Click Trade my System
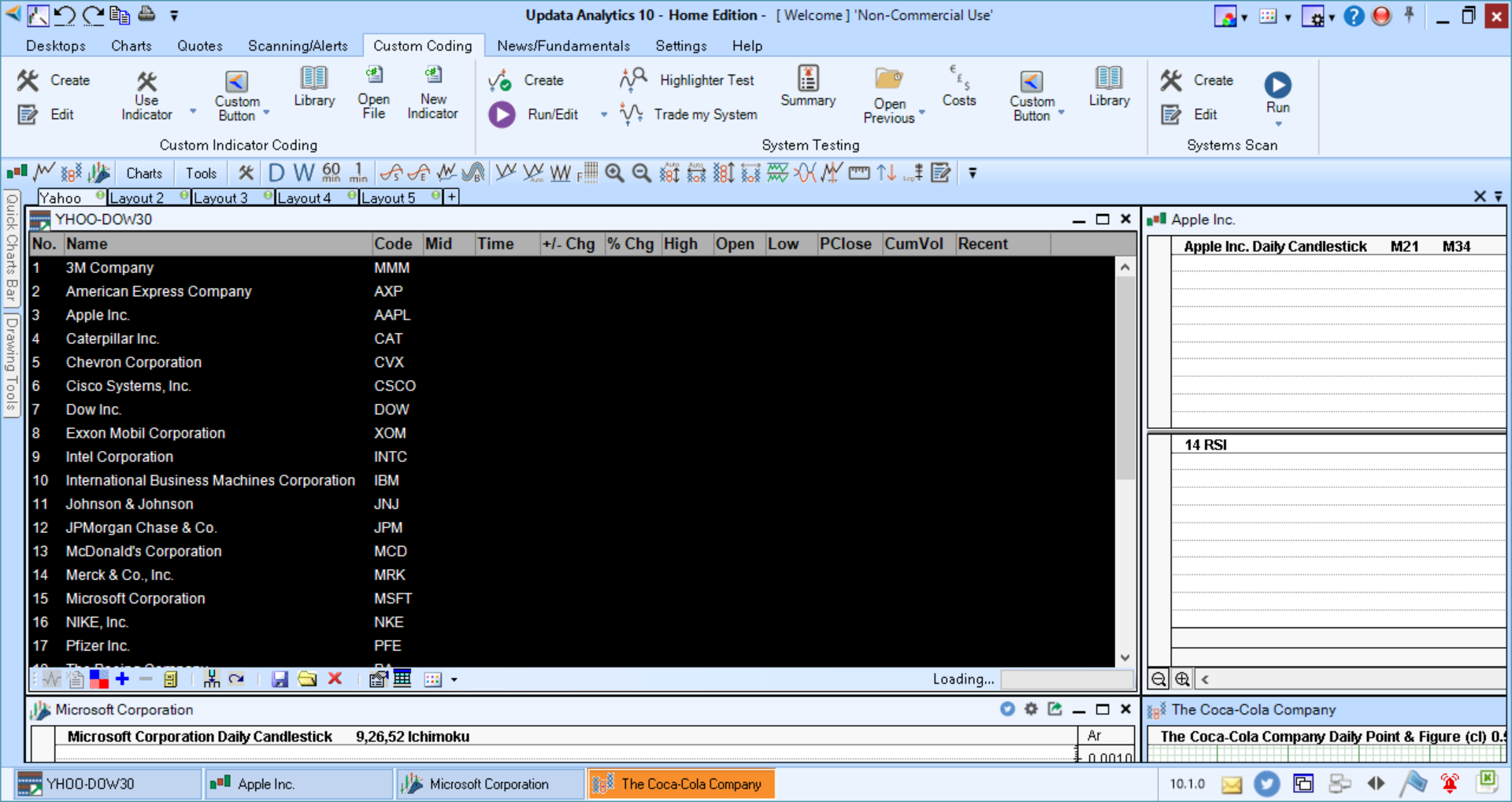 tap(688, 114)
